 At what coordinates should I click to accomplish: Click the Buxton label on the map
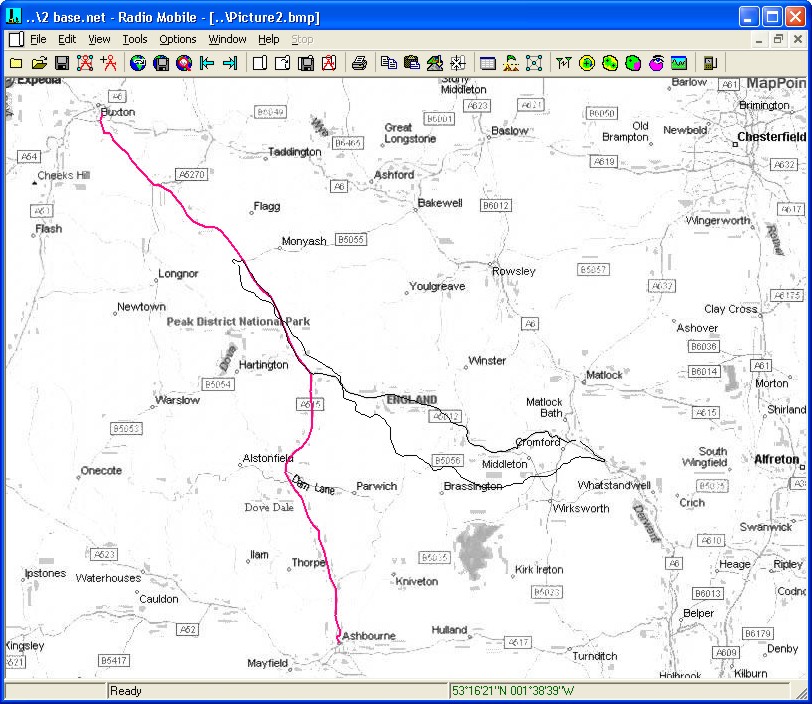(x=118, y=112)
